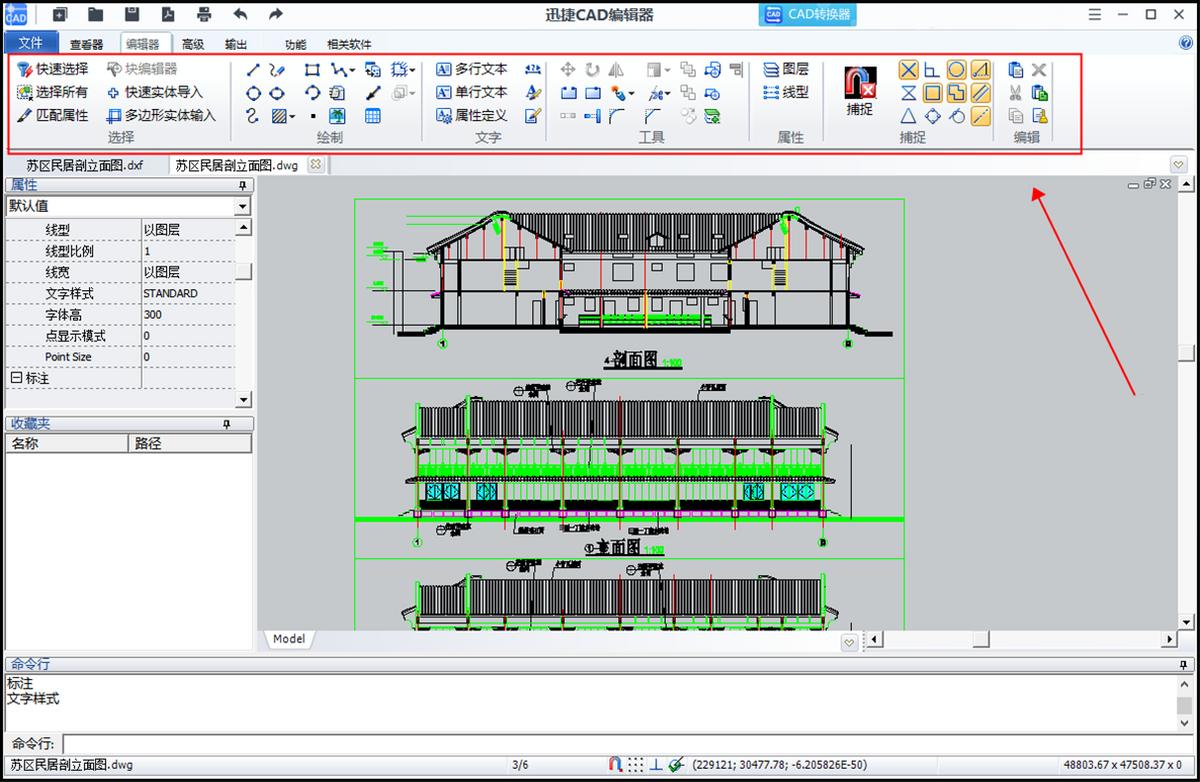The image size is (1200, 782).
Task: Click the save floppy disk icon
Action: tap(132, 14)
